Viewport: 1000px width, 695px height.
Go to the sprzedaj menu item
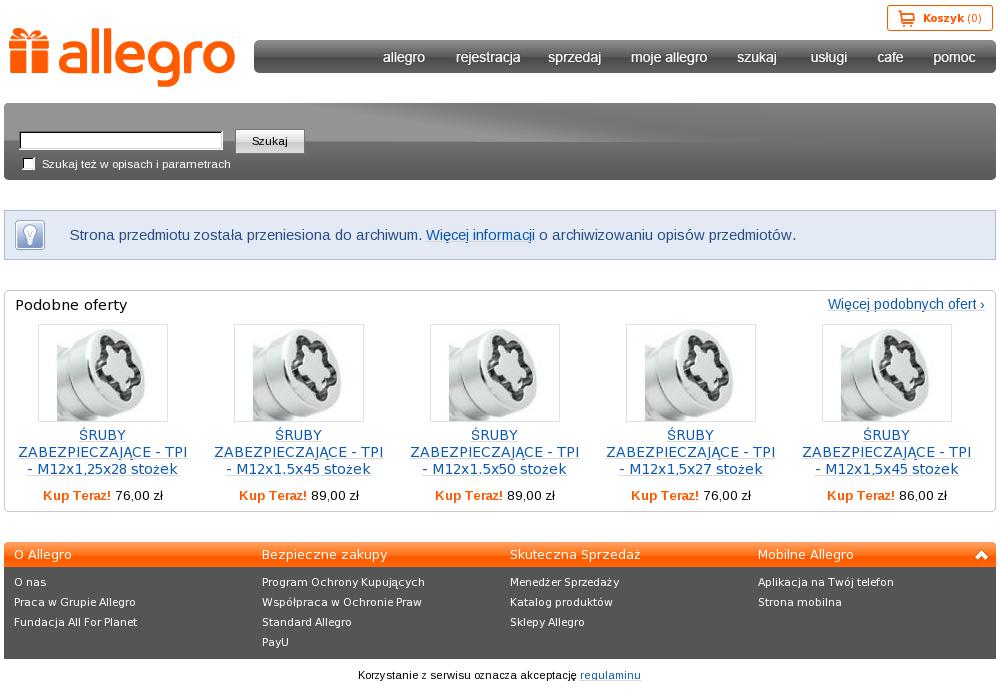click(x=575, y=57)
